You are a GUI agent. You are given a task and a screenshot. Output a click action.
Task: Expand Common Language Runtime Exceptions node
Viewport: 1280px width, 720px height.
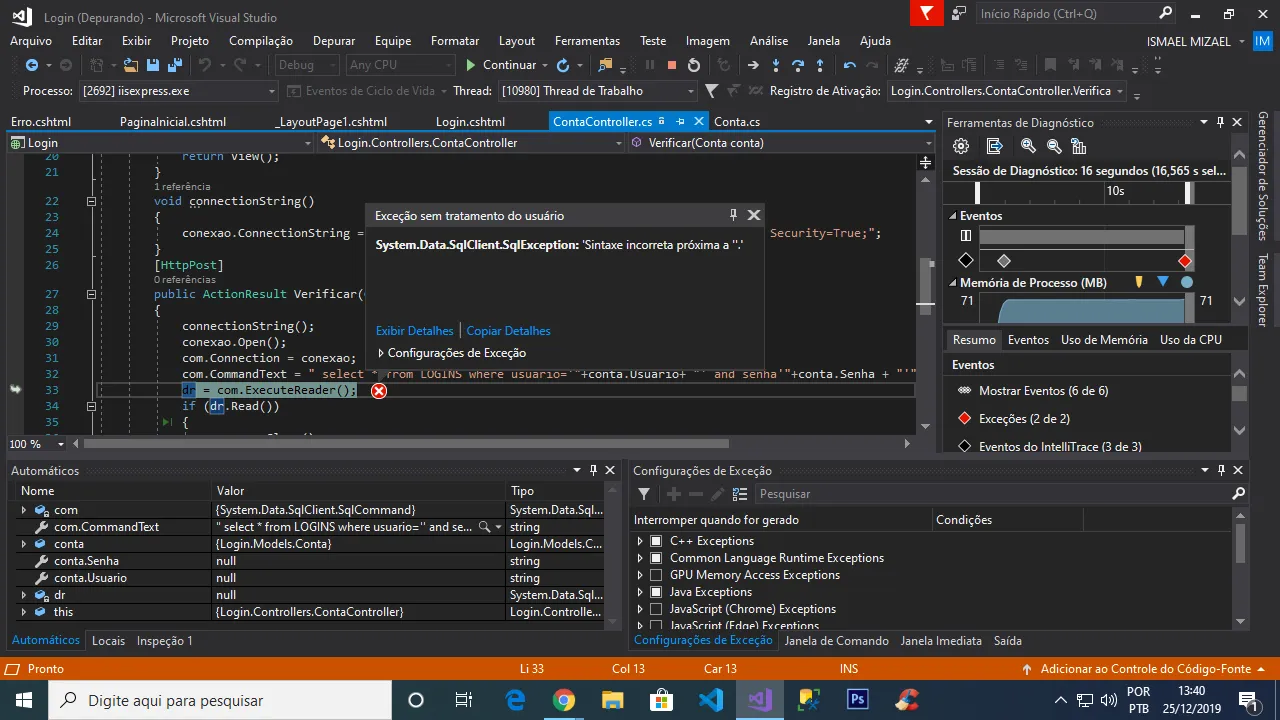(640, 558)
